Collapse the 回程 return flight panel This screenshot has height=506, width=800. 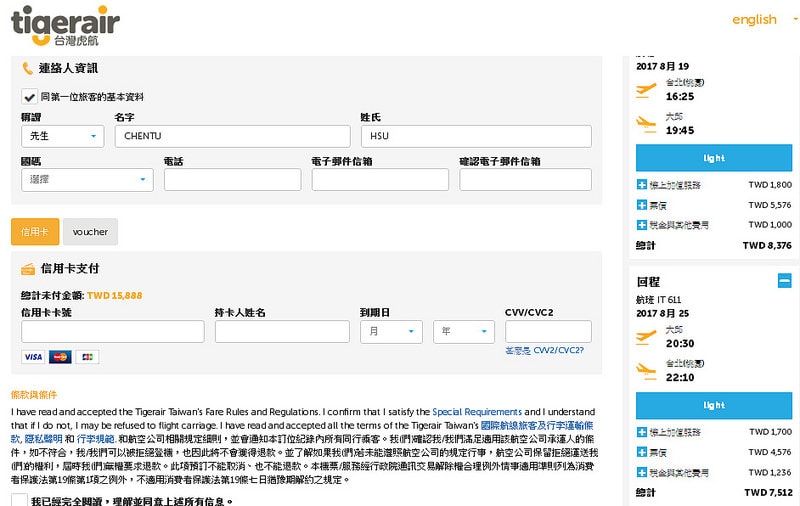click(x=783, y=282)
